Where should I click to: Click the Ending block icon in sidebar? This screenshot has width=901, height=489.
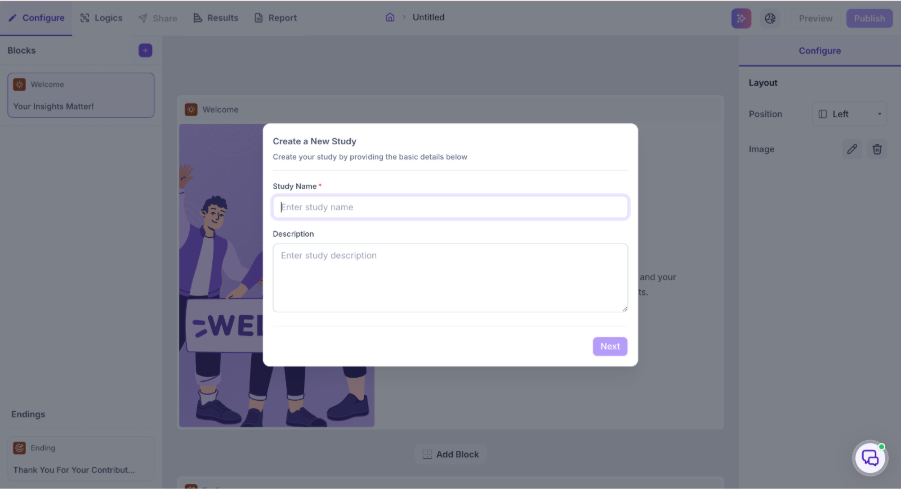19,448
